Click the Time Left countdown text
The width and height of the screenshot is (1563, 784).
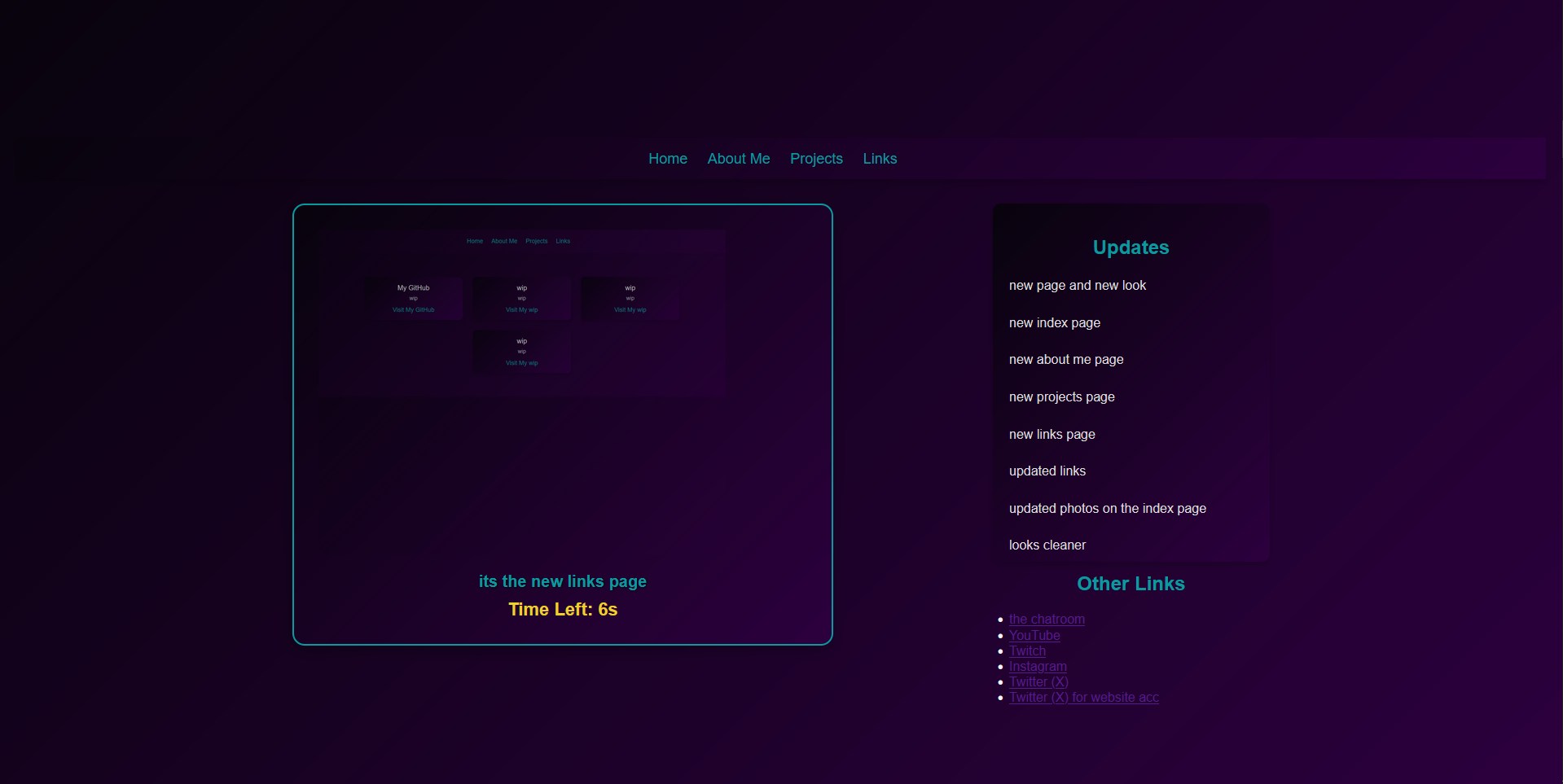tap(563, 609)
